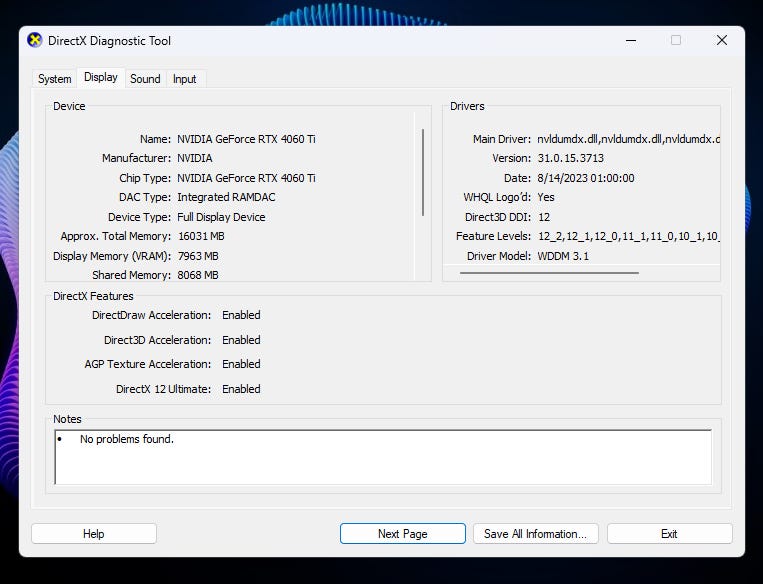Click the WHQL Logo'd Yes value
This screenshot has height=584, width=763.
tap(546, 197)
